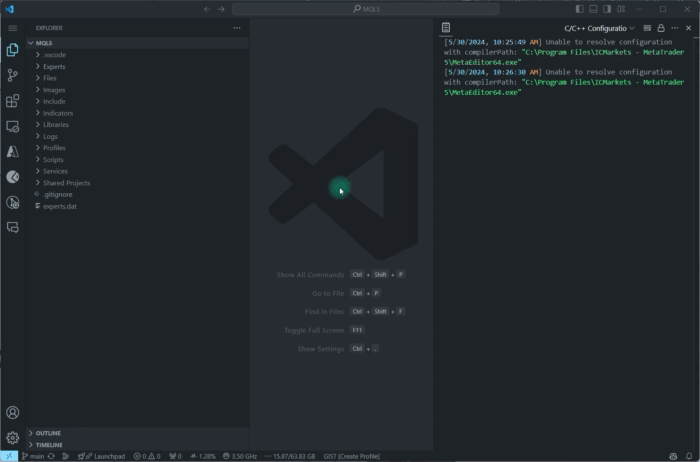The width and height of the screenshot is (700, 462).
Task: Expand the Files folder
Action: pos(137,78)
